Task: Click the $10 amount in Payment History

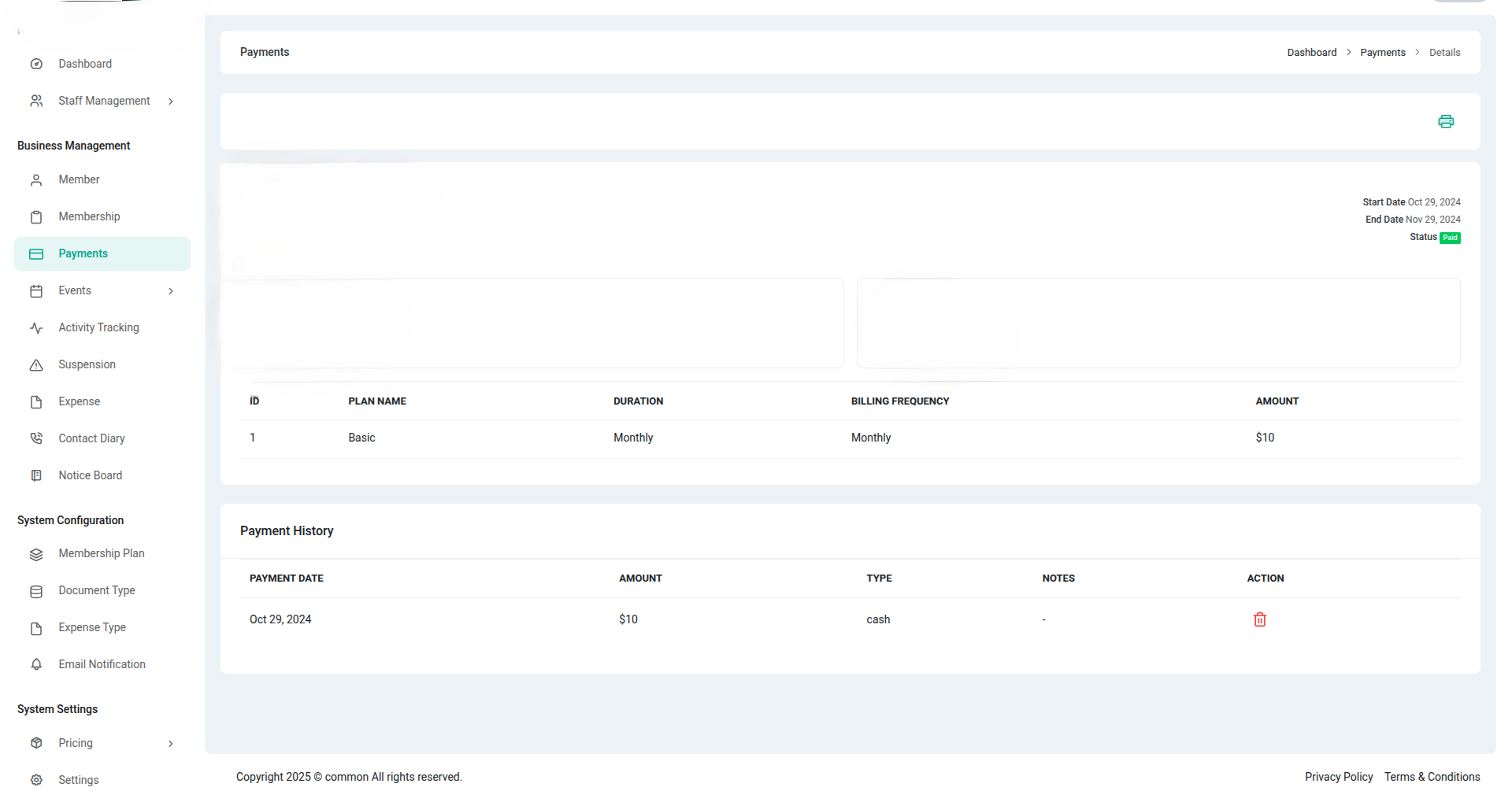Action: [628, 619]
